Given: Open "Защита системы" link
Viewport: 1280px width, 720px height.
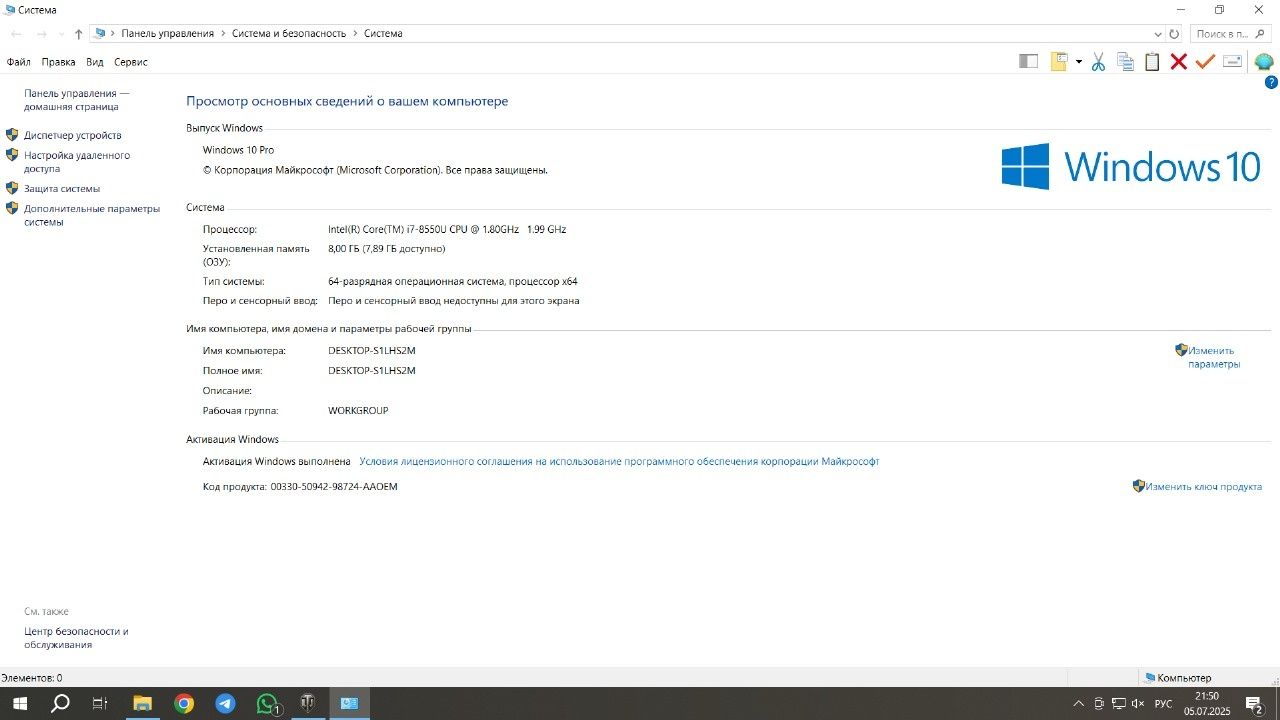Looking at the screenshot, I should coord(62,188).
